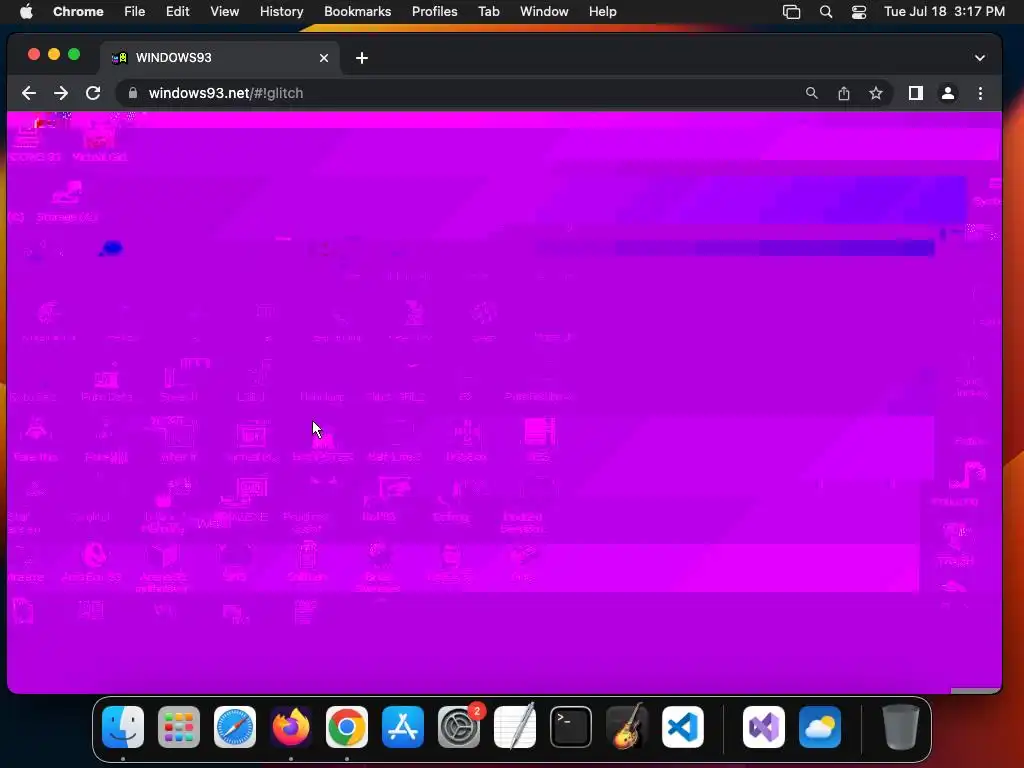The height and width of the screenshot is (768, 1024).
Task: Reload the windows93.net page
Action: coord(93,93)
